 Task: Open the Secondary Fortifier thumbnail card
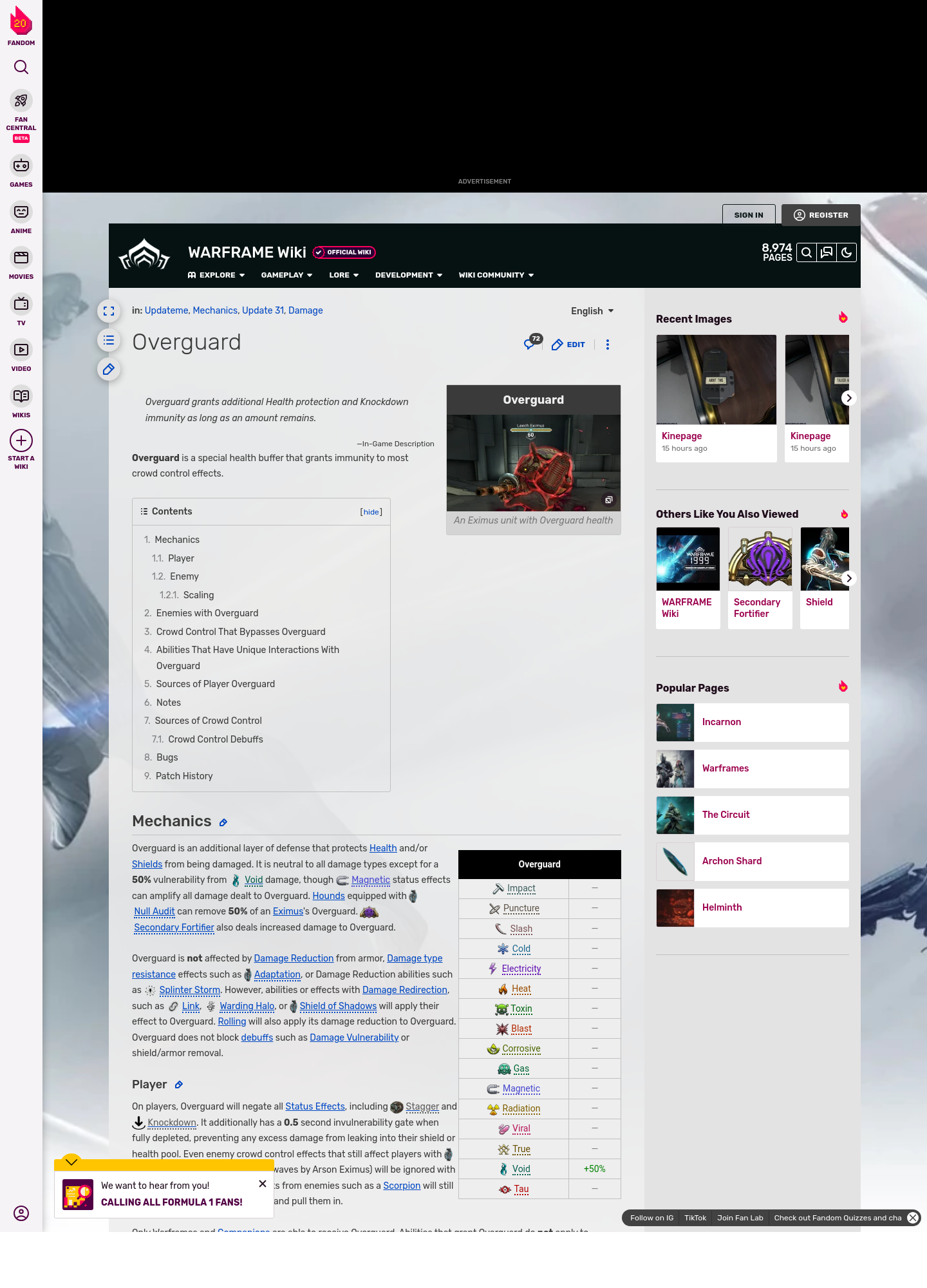tap(760, 578)
